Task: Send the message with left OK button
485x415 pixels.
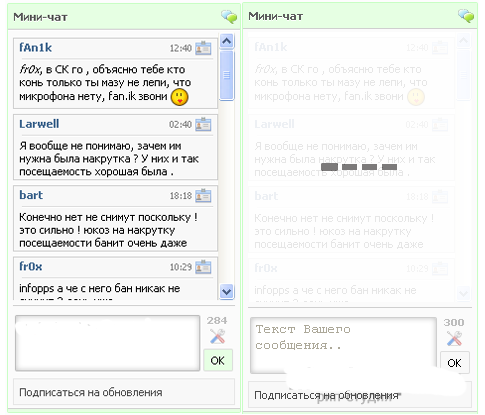Action: [x=218, y=360]
